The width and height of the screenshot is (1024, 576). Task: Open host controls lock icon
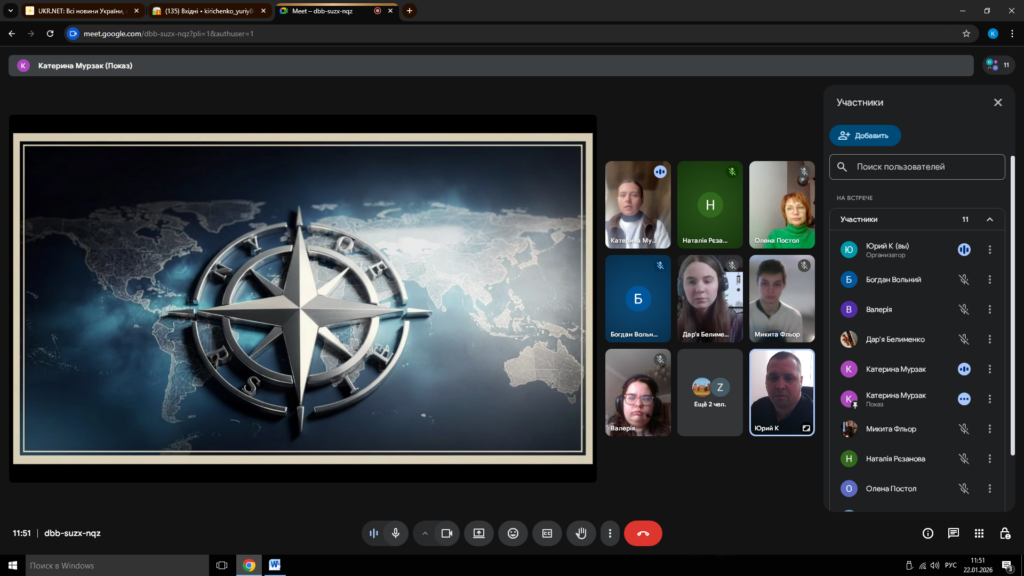[1004, 534]
